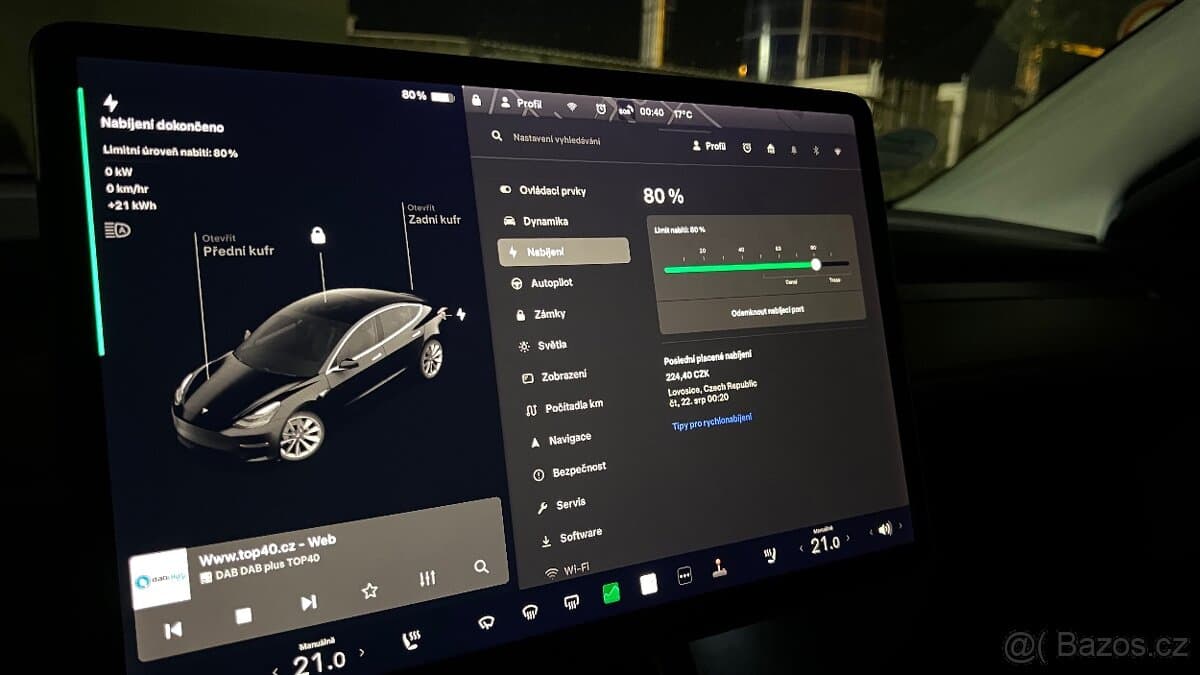This screenshot has width=1200, height=675.
Task: Raise driver temperature with the right chevron
Action: pos(362,652)
